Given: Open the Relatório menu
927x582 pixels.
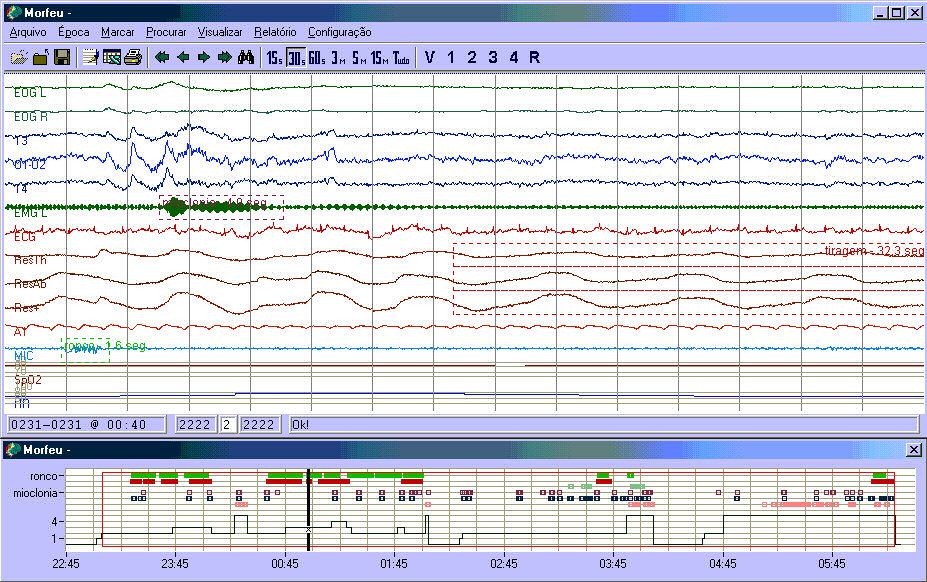Looking at the screenshot, I should click(x=275, y=32).
